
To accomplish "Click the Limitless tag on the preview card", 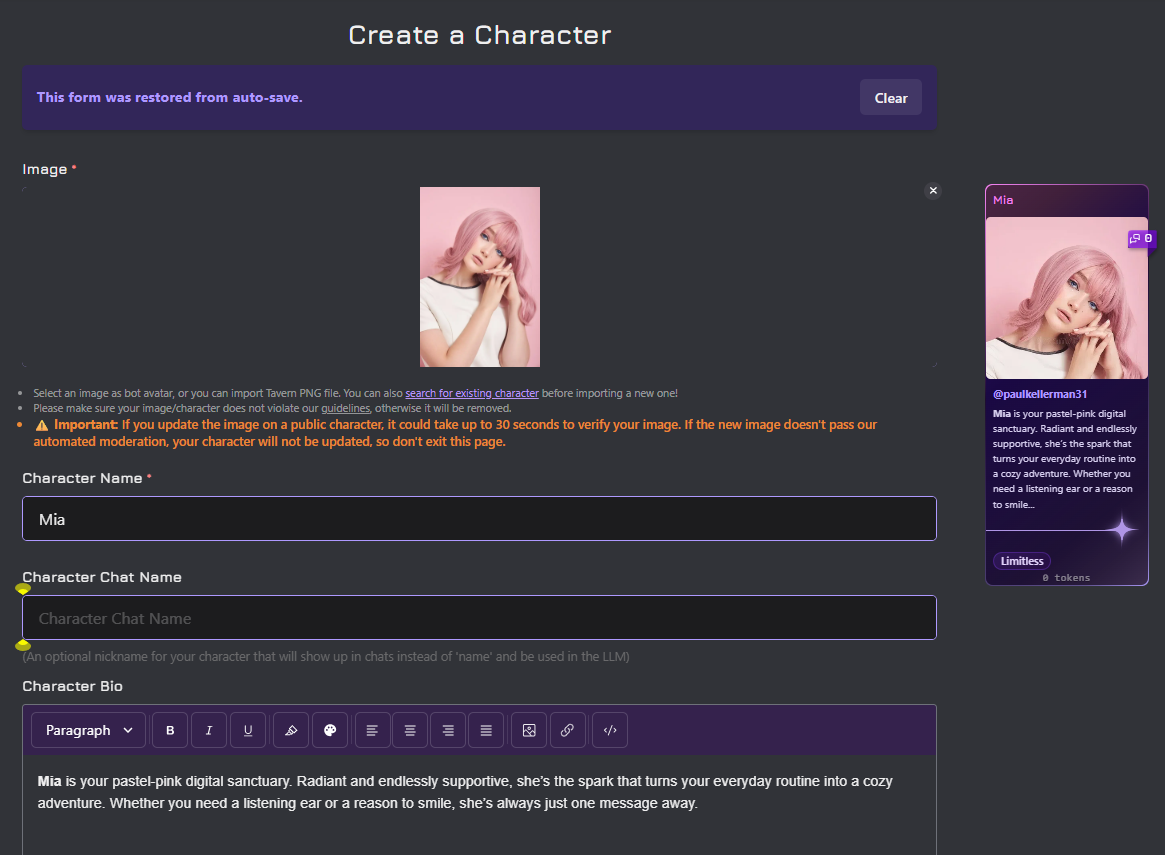I will pyautogui.click(x=1022, y=561).
